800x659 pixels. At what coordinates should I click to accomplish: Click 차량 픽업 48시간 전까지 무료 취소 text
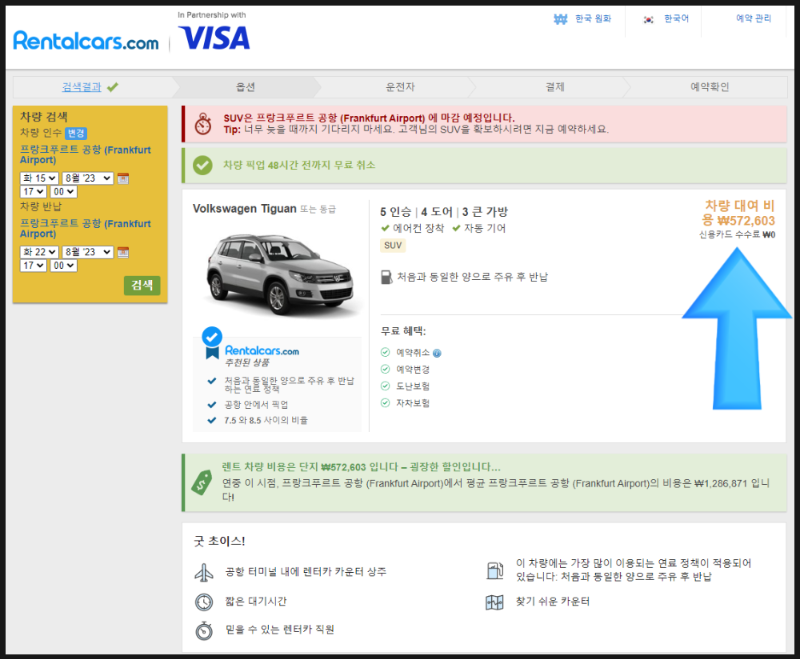(x=299, y=165)
